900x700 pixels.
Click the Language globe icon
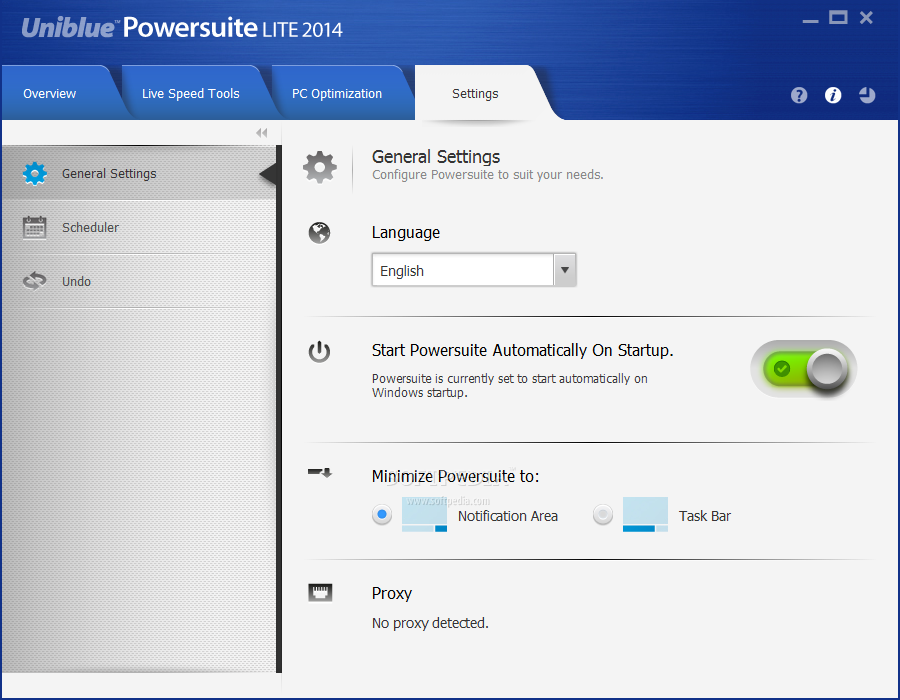click(319, 233)
